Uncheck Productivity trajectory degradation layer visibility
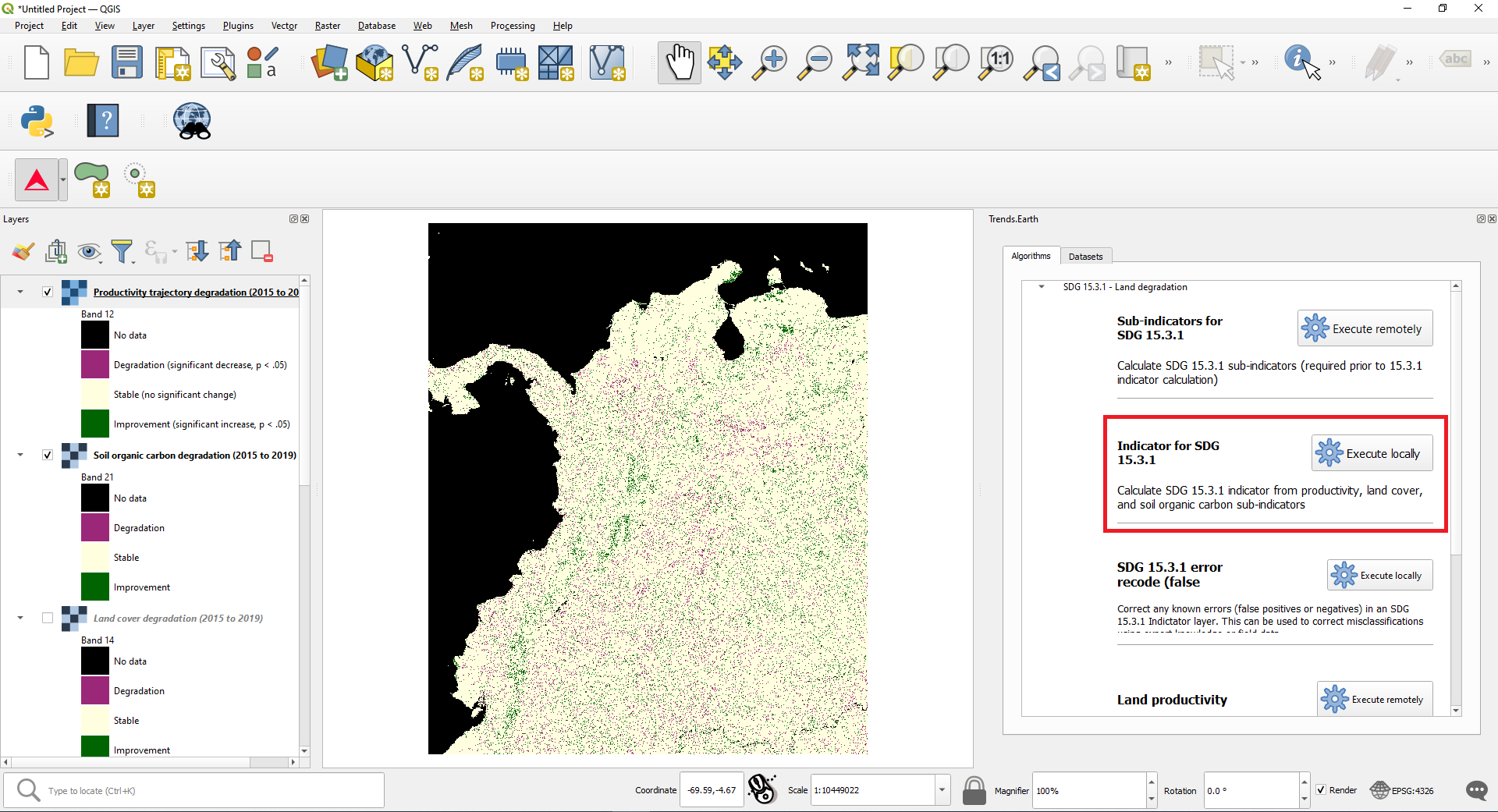 (48, 292)
